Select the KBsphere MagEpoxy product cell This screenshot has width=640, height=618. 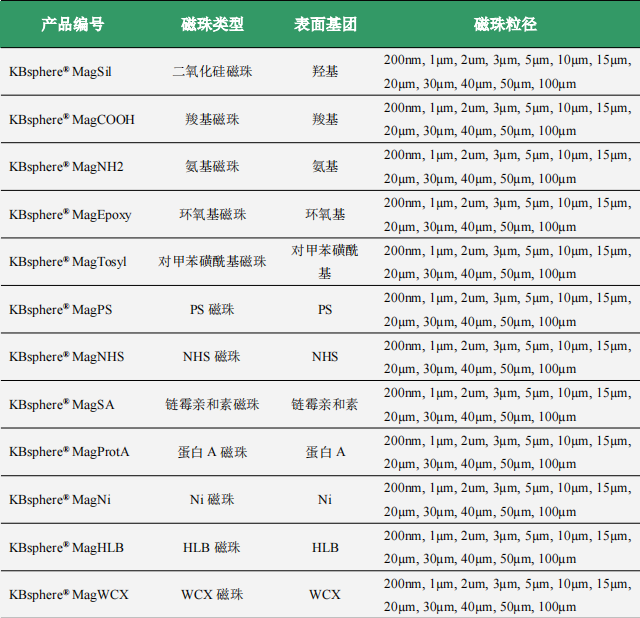pyautogui.click(x=70, y=215)
